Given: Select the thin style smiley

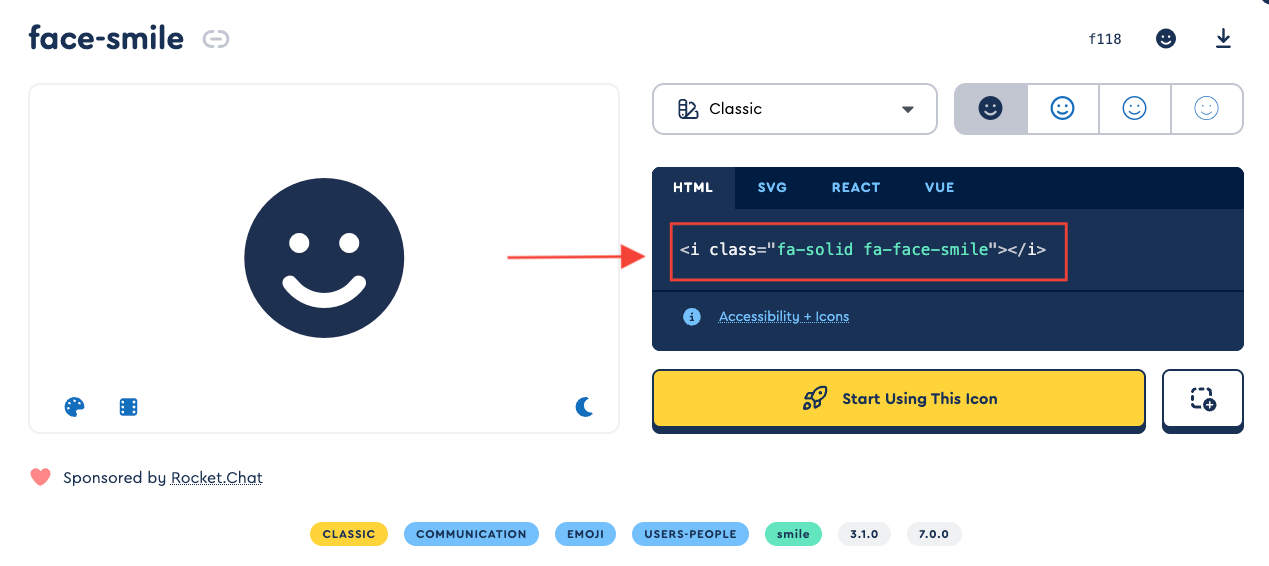Looking at the screenshot, I should point(1206,109).
